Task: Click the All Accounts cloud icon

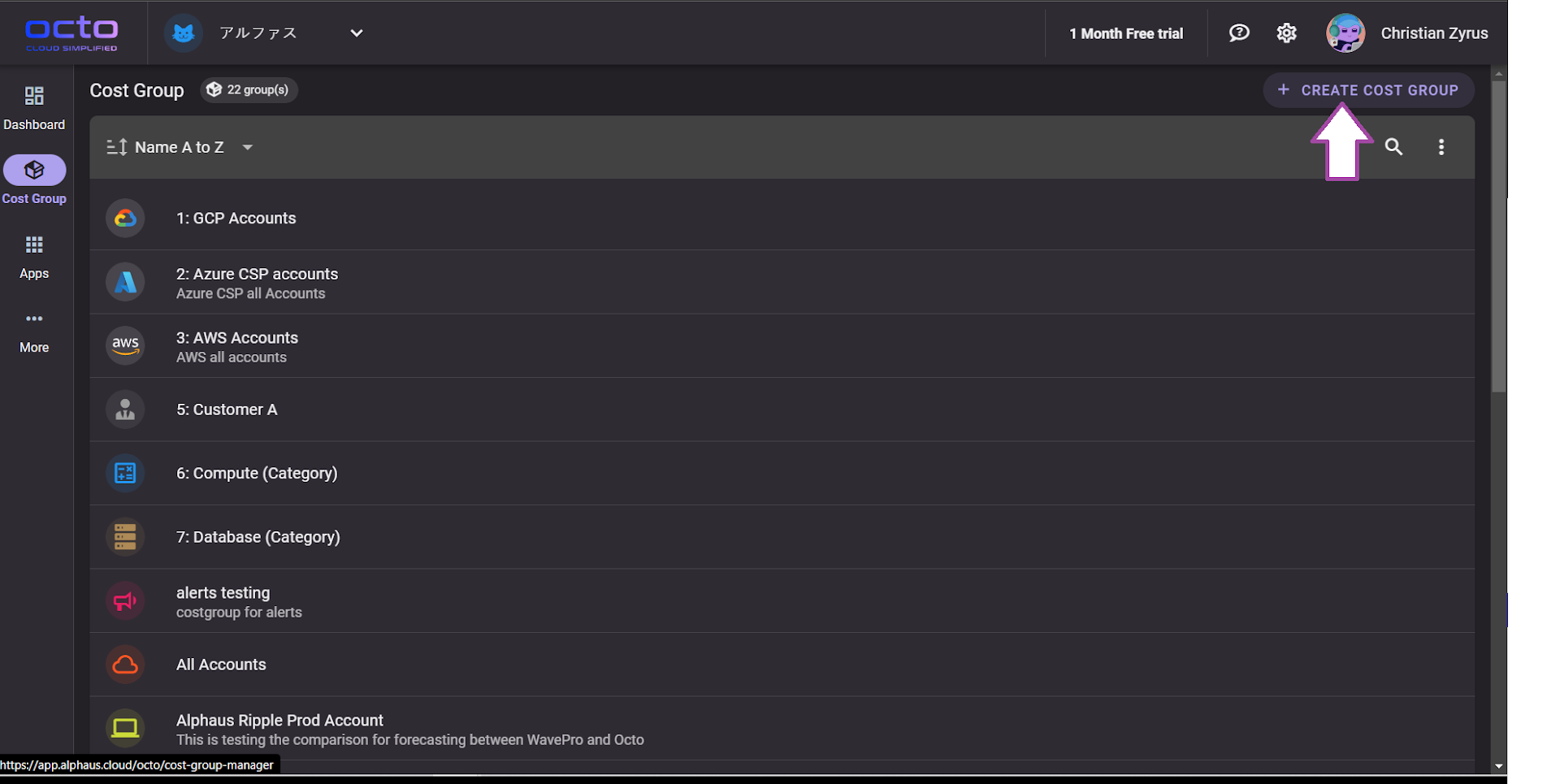Action: click(x=125, y=665)
